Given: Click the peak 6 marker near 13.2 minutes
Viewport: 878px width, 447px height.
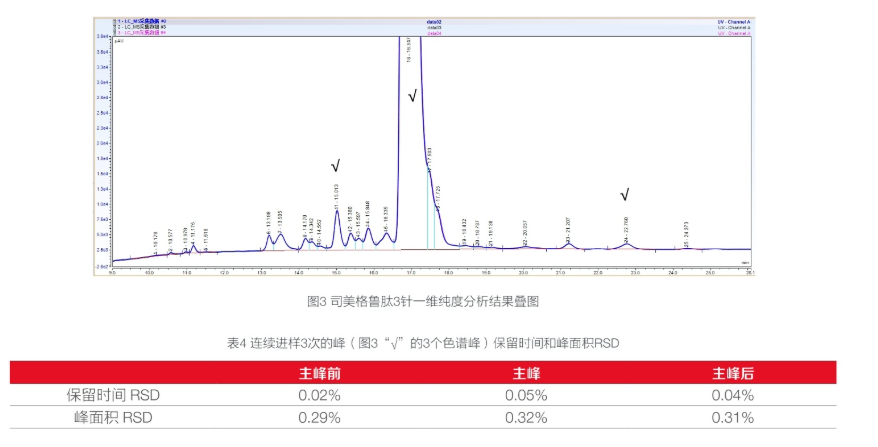Looking at the screenshot, I should click(x=269, y=222).
